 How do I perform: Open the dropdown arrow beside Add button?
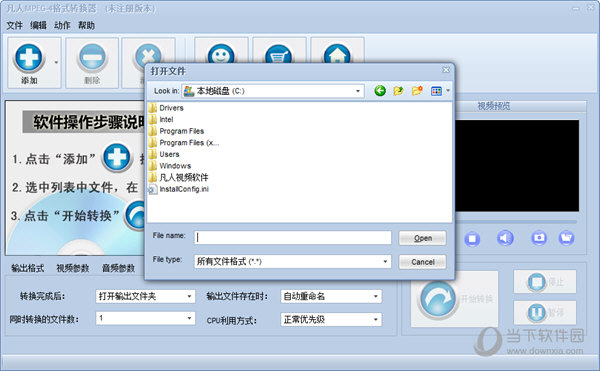click(56, 62)
